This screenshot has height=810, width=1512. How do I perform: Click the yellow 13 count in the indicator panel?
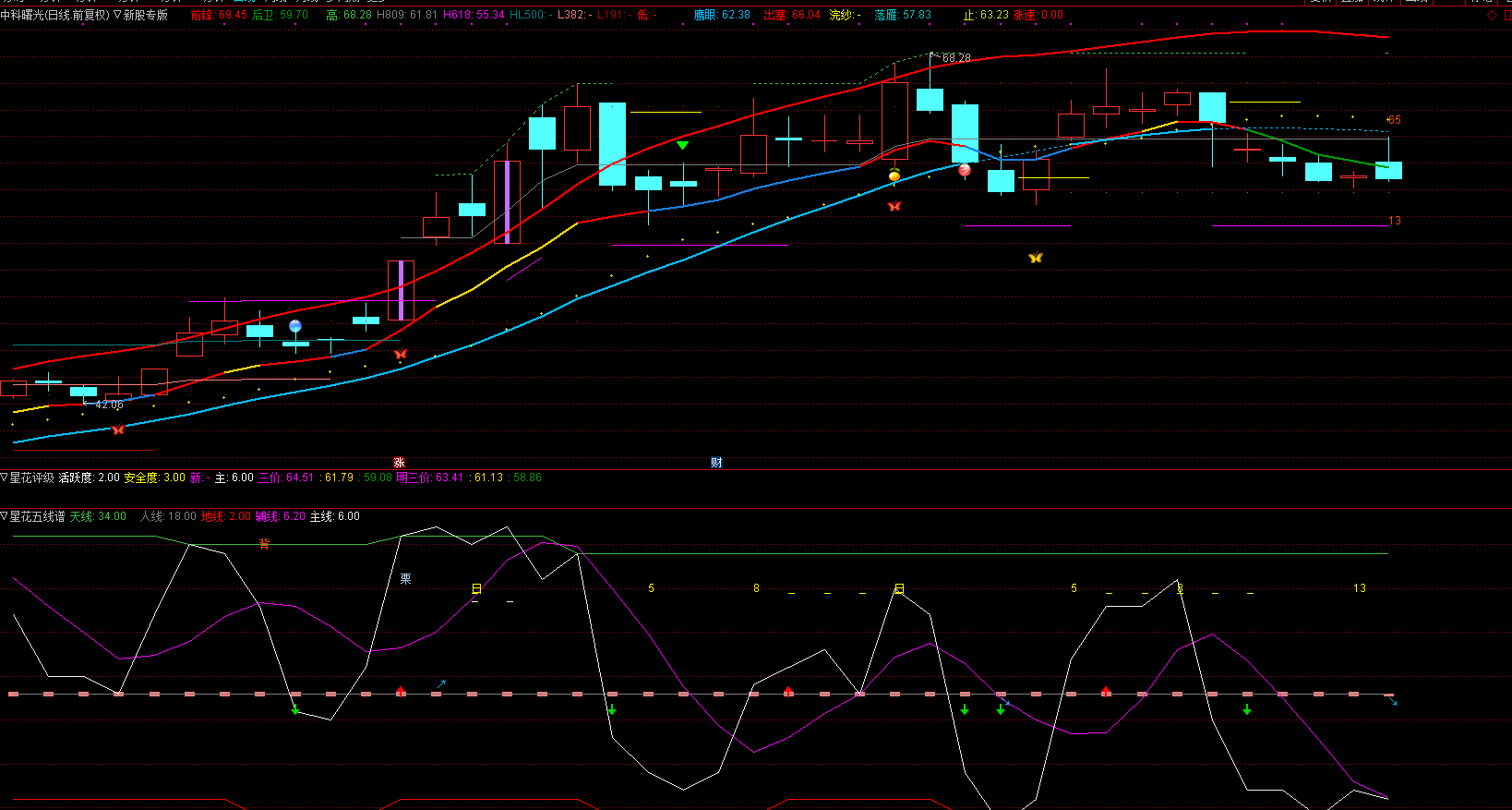pos(1360,588)
